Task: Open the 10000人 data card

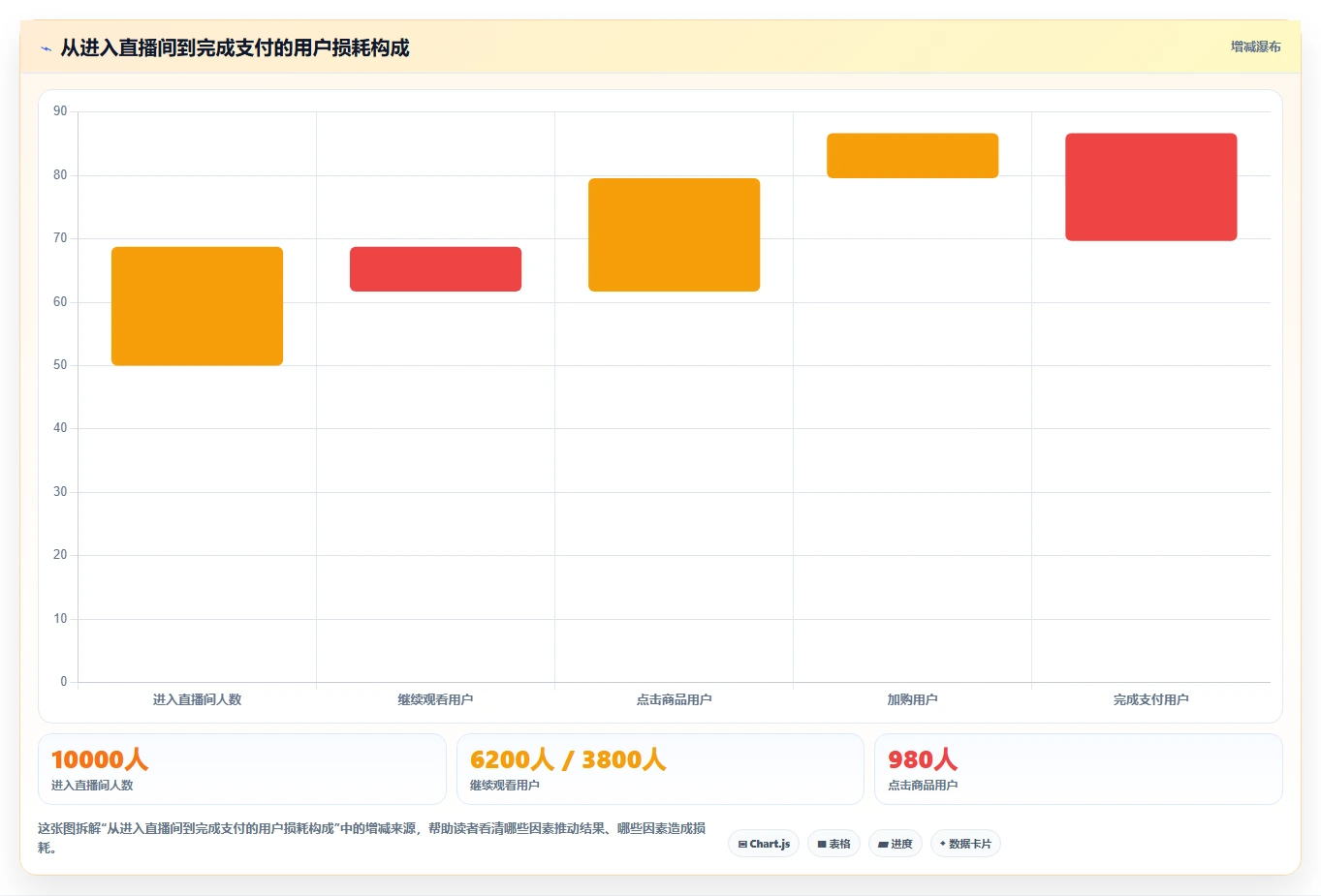Action: 241,769
